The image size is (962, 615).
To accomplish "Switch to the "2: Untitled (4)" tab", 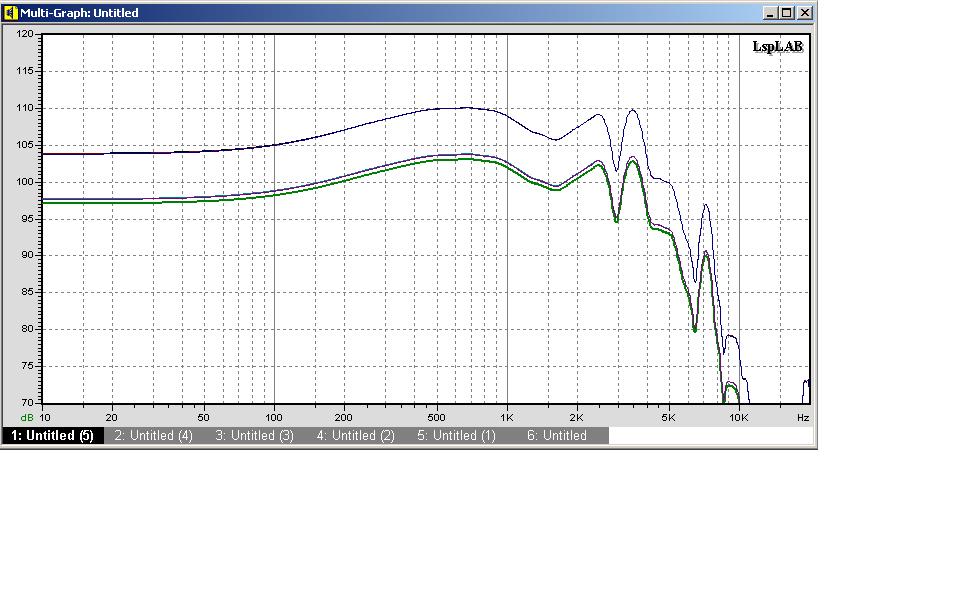I will (153, 436).
